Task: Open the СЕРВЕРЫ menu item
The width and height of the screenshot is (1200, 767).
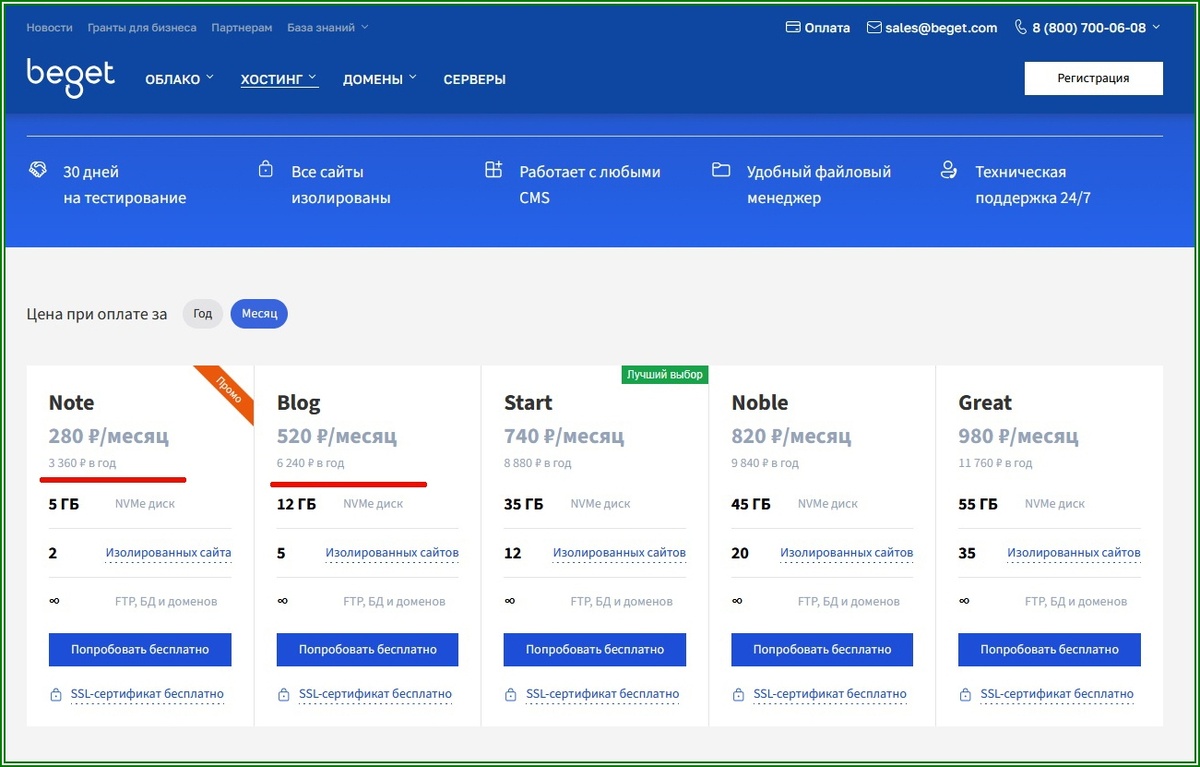Action: point(475,79)
